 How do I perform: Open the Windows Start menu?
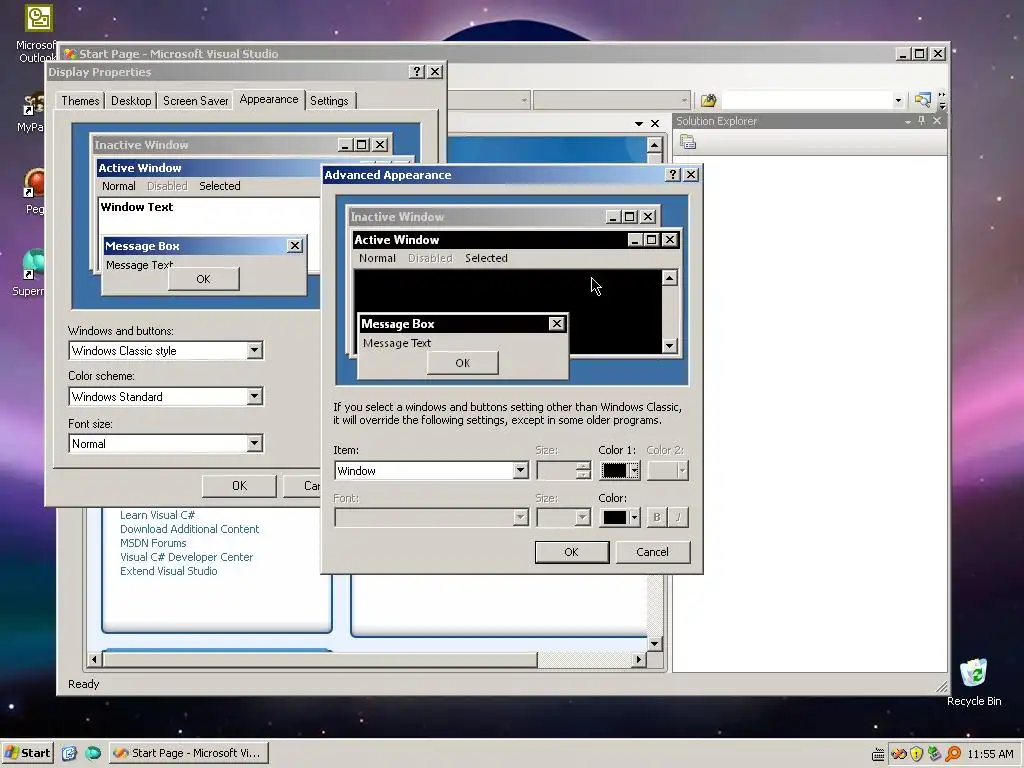pos(27,753)
